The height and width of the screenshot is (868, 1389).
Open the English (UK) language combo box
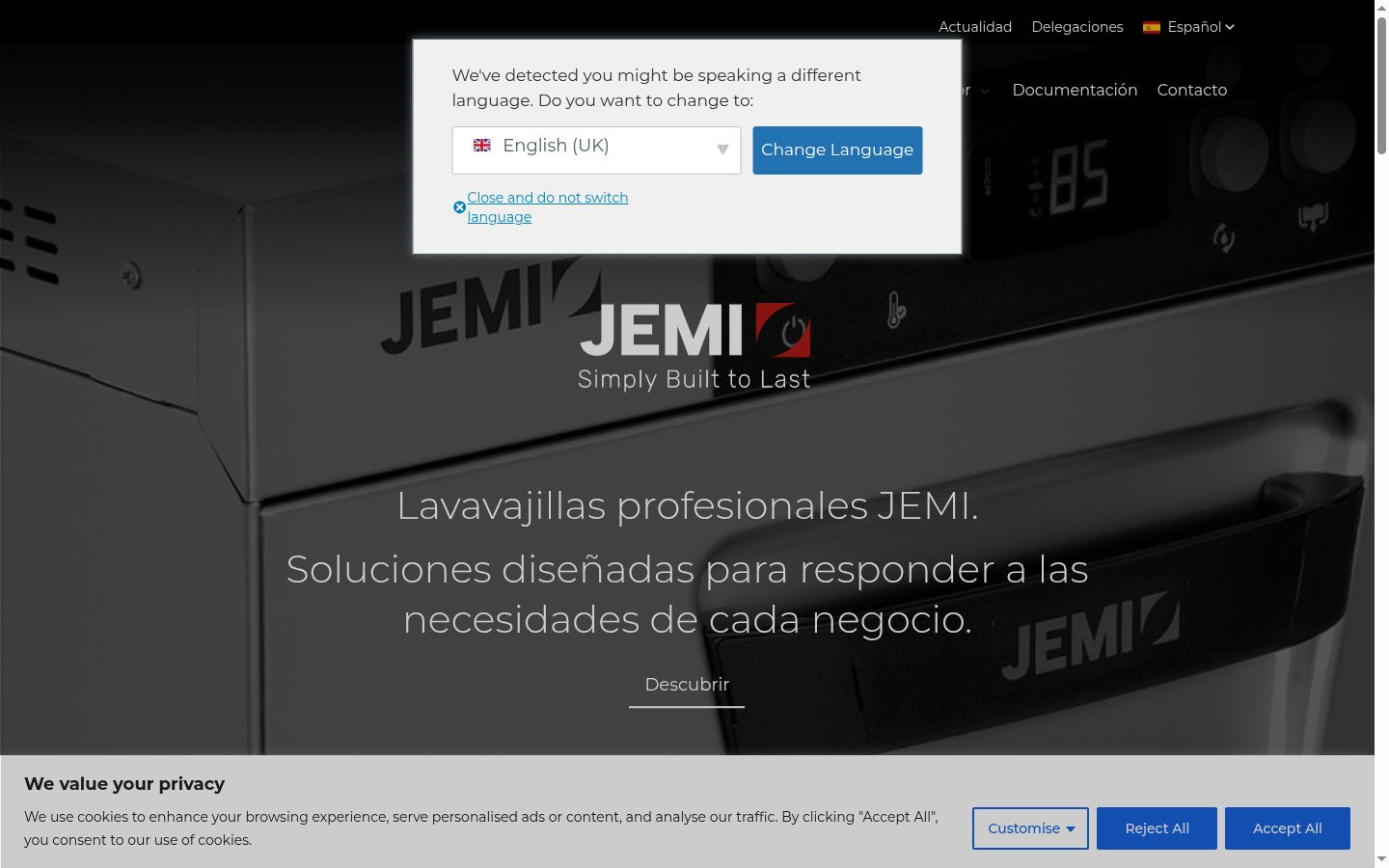click(596, 150)
